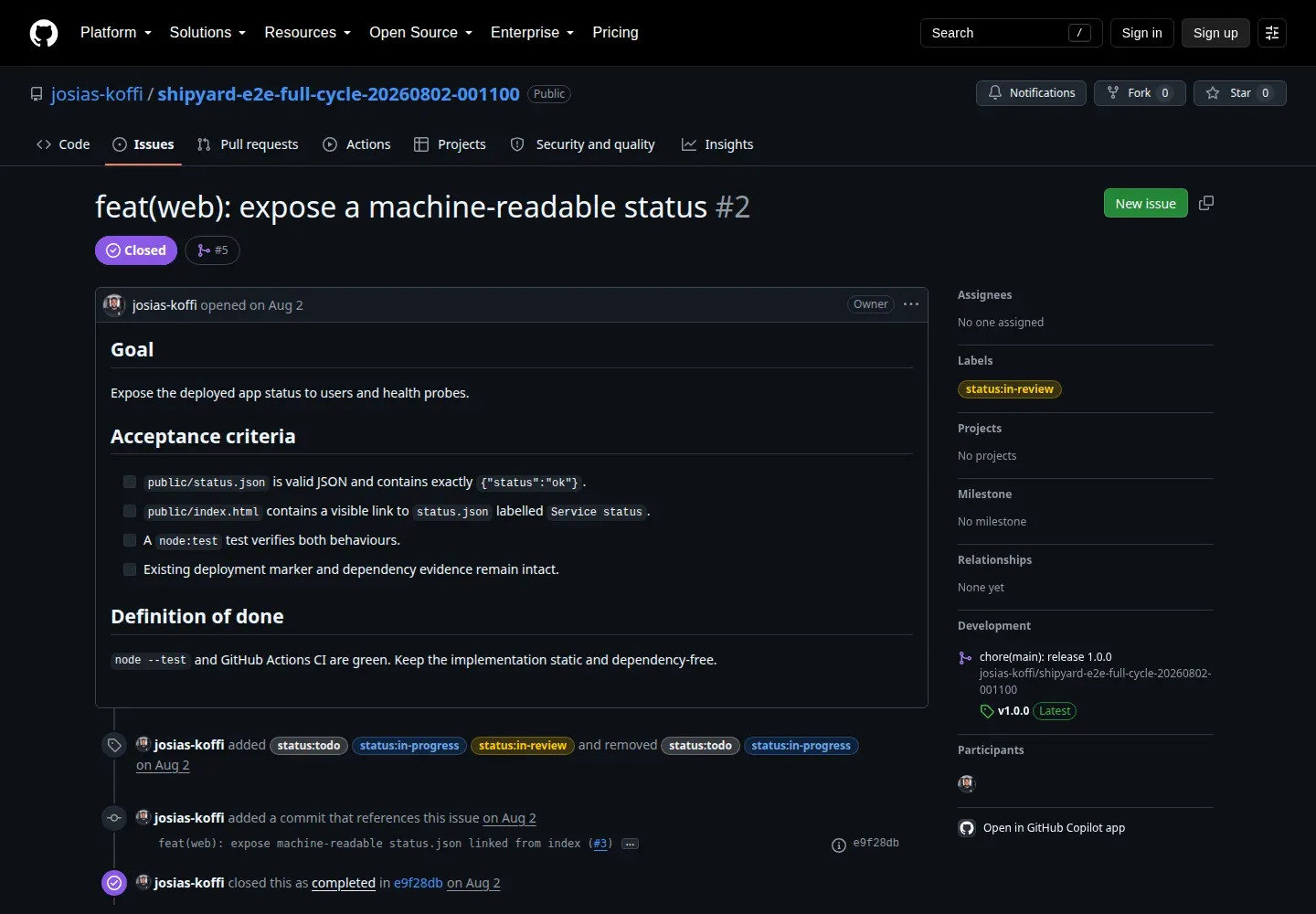Click the purple Closed status badge
1316x914 pixels.
pos(136,250)
